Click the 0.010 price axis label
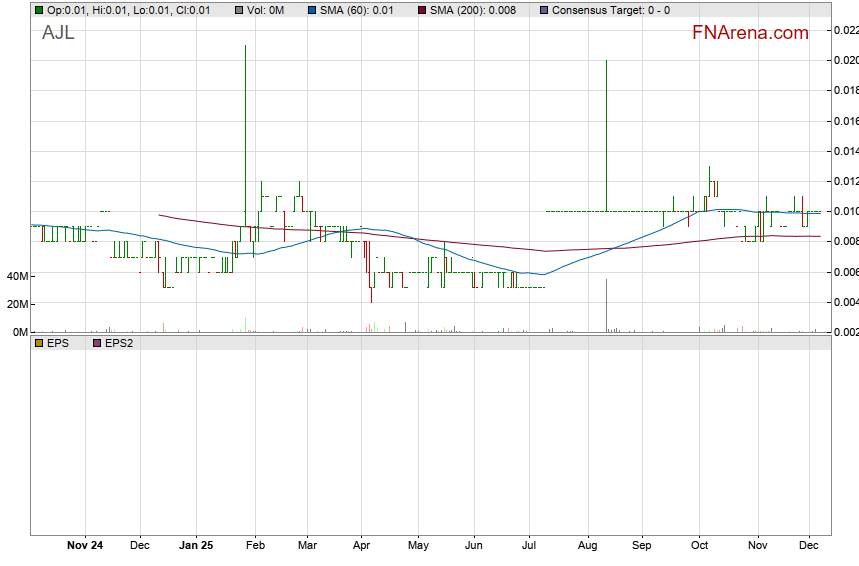This screenshot has width=859, height=566. pyautogui.click(x=845, y=211)
